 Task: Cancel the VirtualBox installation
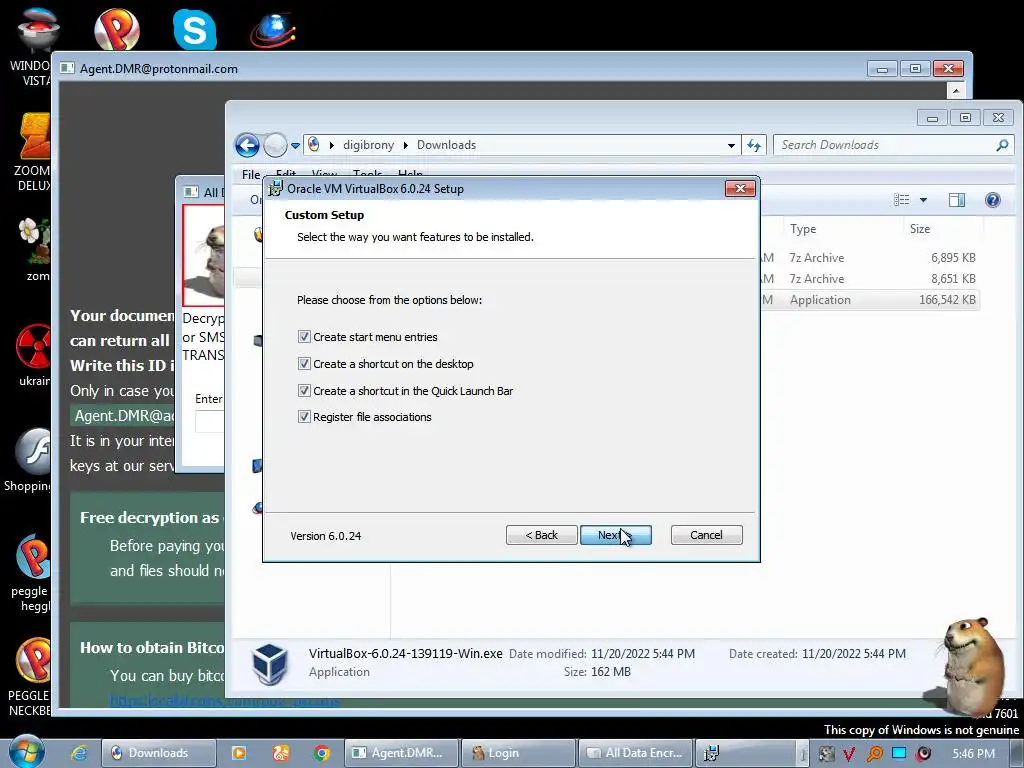[x=706, y=535]
